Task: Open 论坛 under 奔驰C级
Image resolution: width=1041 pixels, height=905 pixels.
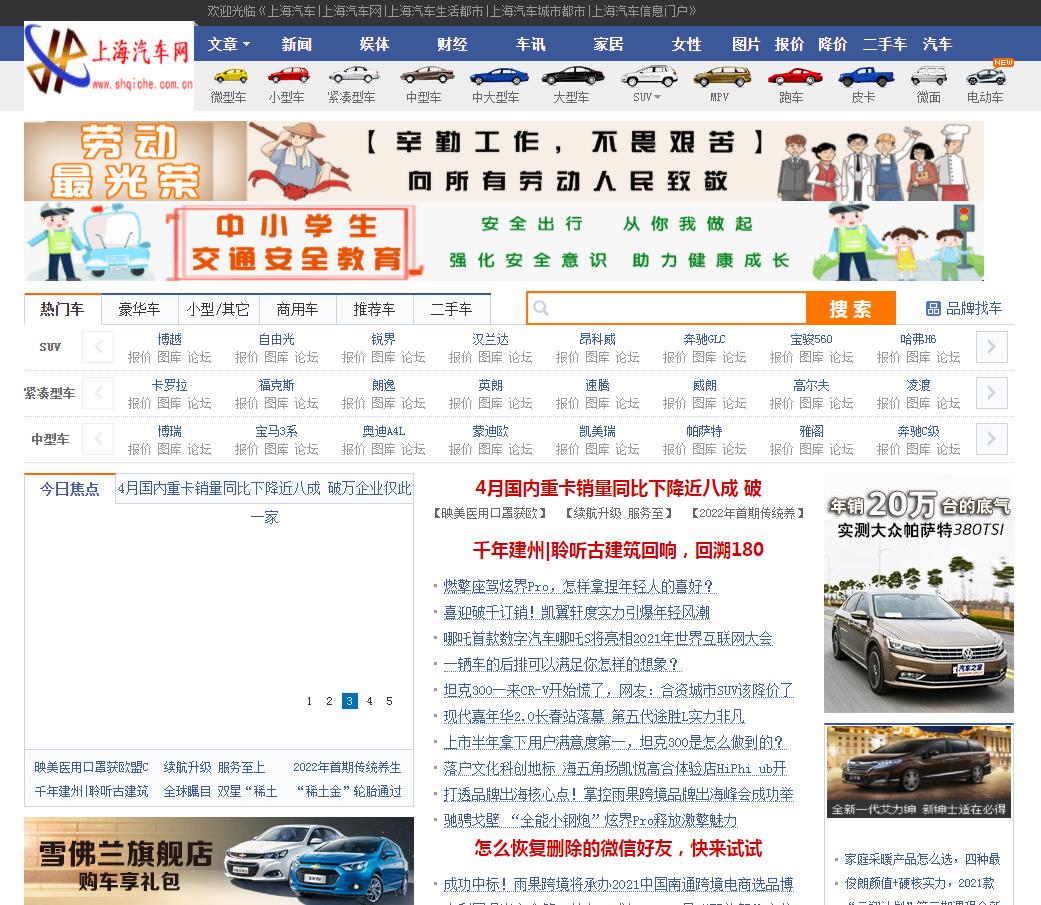Action: coord(948,450)
